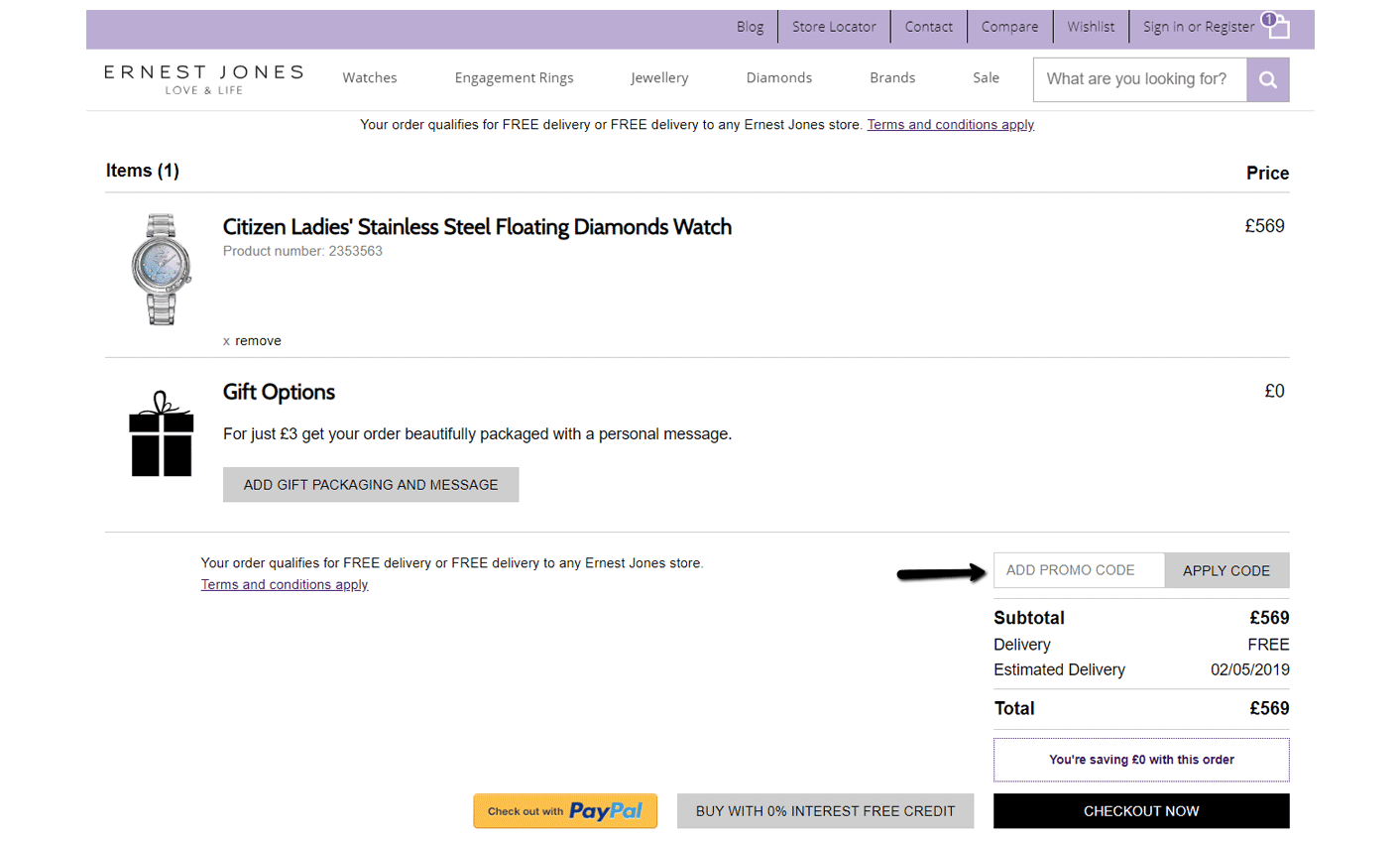The image size is (1400, 841).
Task: Check out with the PayPal button
Action: (x=565, y=810)
